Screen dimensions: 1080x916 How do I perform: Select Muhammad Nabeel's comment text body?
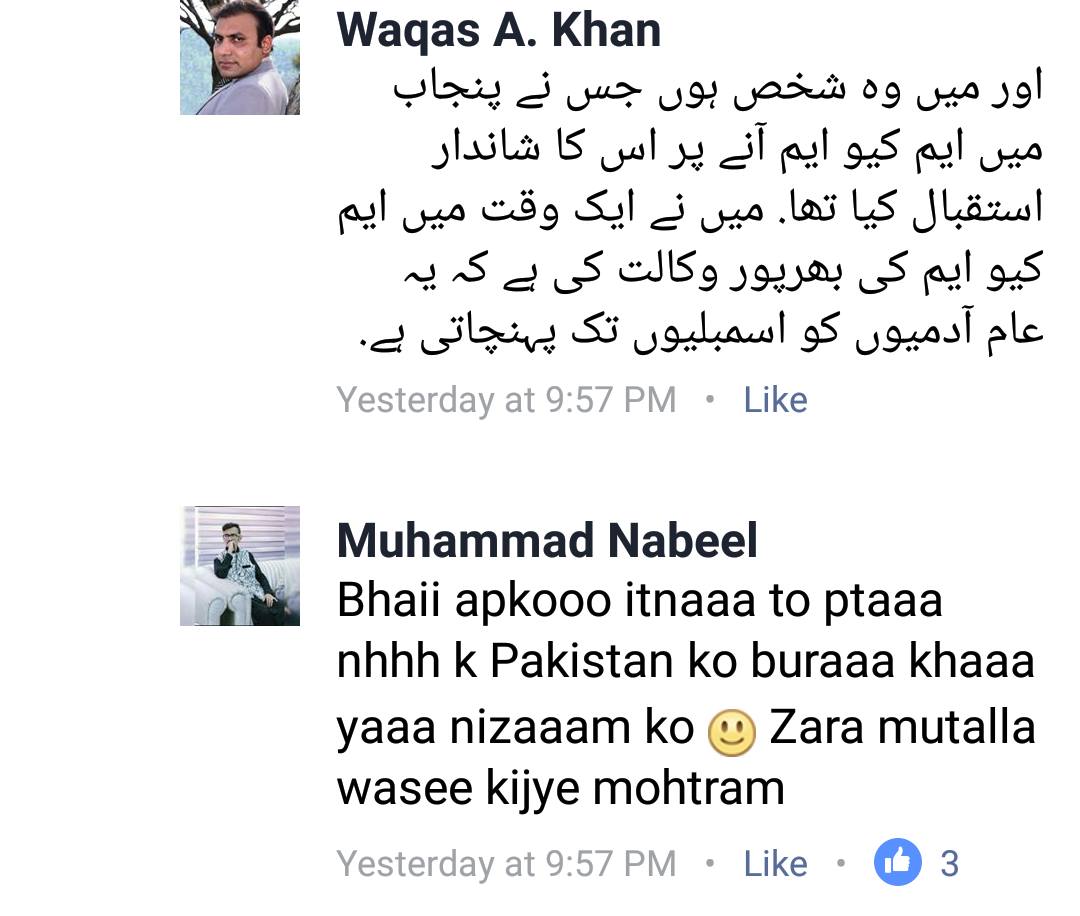pos(686,695)
